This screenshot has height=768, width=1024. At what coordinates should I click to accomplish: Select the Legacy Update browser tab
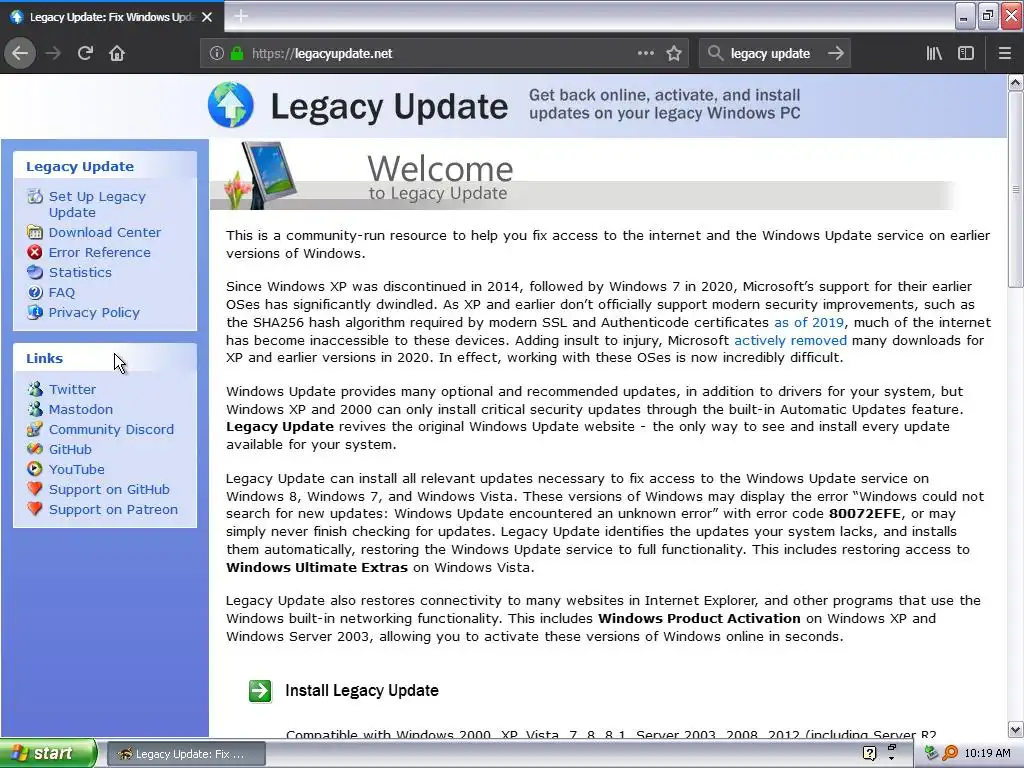tap(112, 17)
